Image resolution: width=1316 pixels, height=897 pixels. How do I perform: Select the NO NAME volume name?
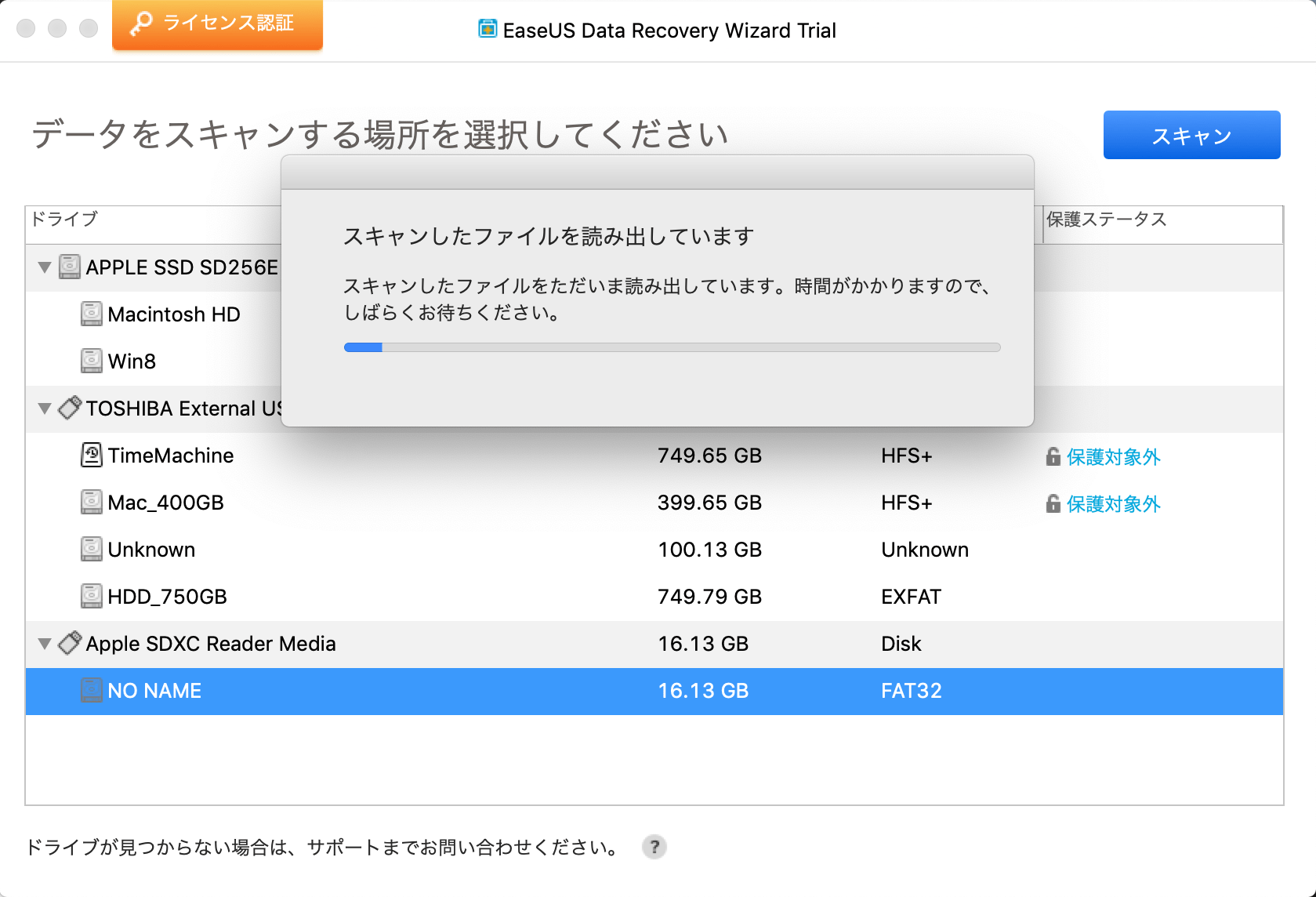tap(154, 691)
